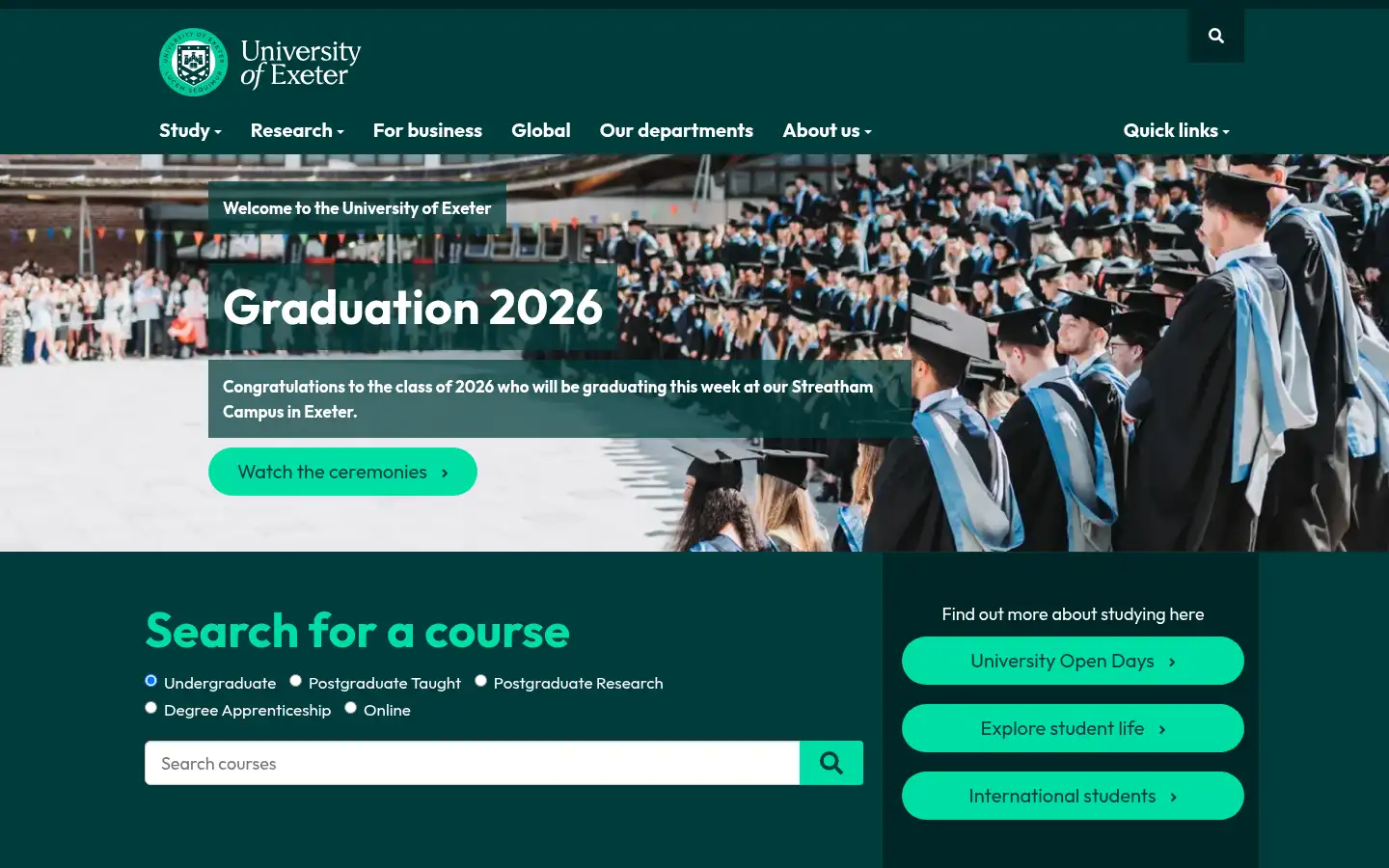Screen dimensions: 1389x868
Task: Click the 'Congratulations to the class of 2026' text
Action: pos(548,399)
